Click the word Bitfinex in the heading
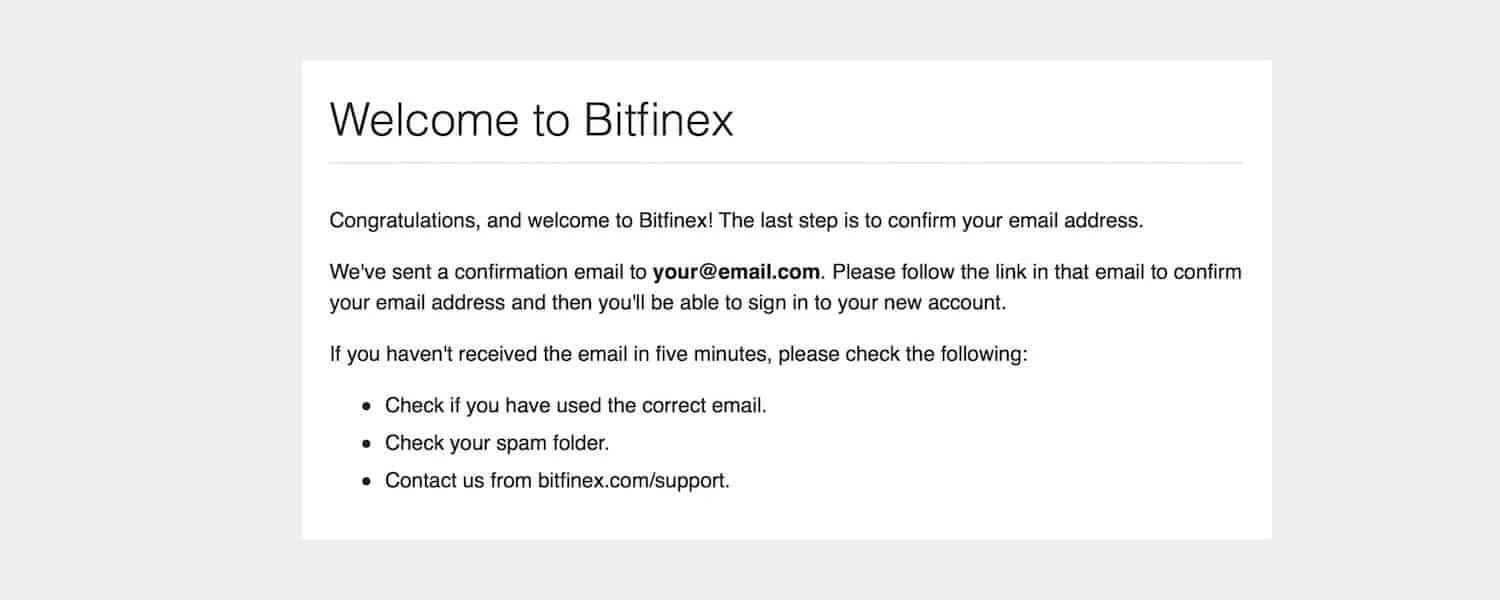 (x=658, y=119)
